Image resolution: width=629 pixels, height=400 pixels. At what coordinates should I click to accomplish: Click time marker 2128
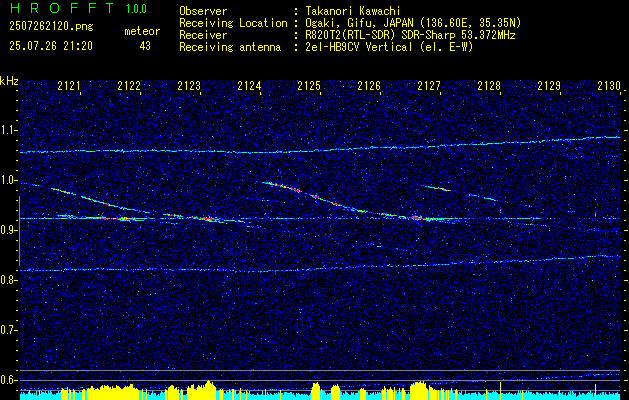[489, 86]
